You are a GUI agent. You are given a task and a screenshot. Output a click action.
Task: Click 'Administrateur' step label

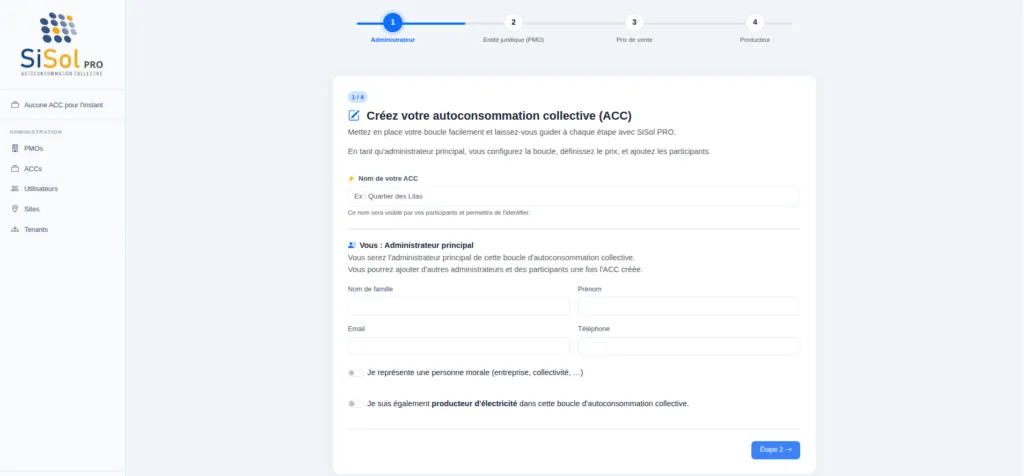pyautogui.click(x=392, y=40)
